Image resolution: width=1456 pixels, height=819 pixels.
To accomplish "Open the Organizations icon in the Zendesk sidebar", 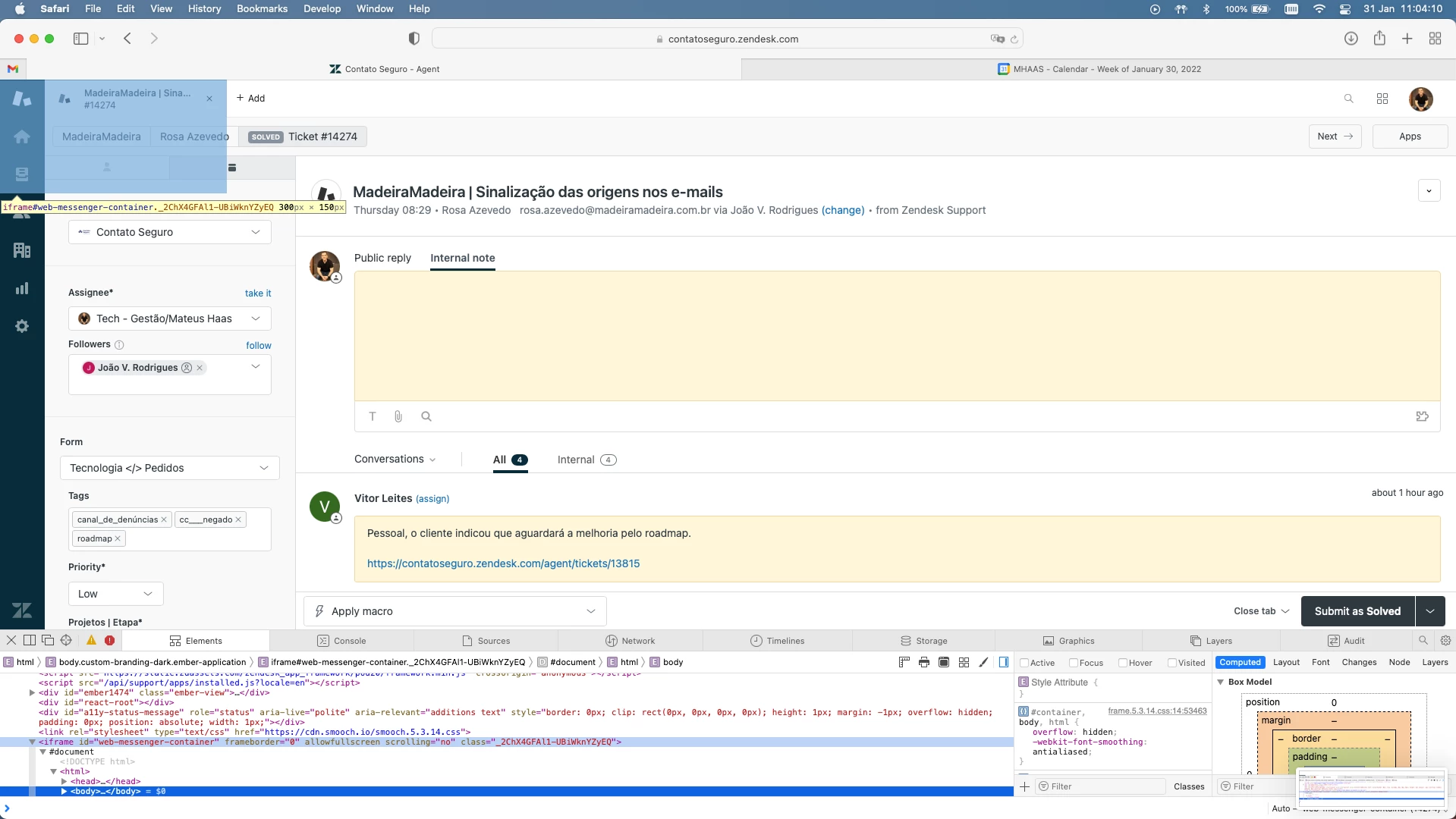I will [22, 250].
